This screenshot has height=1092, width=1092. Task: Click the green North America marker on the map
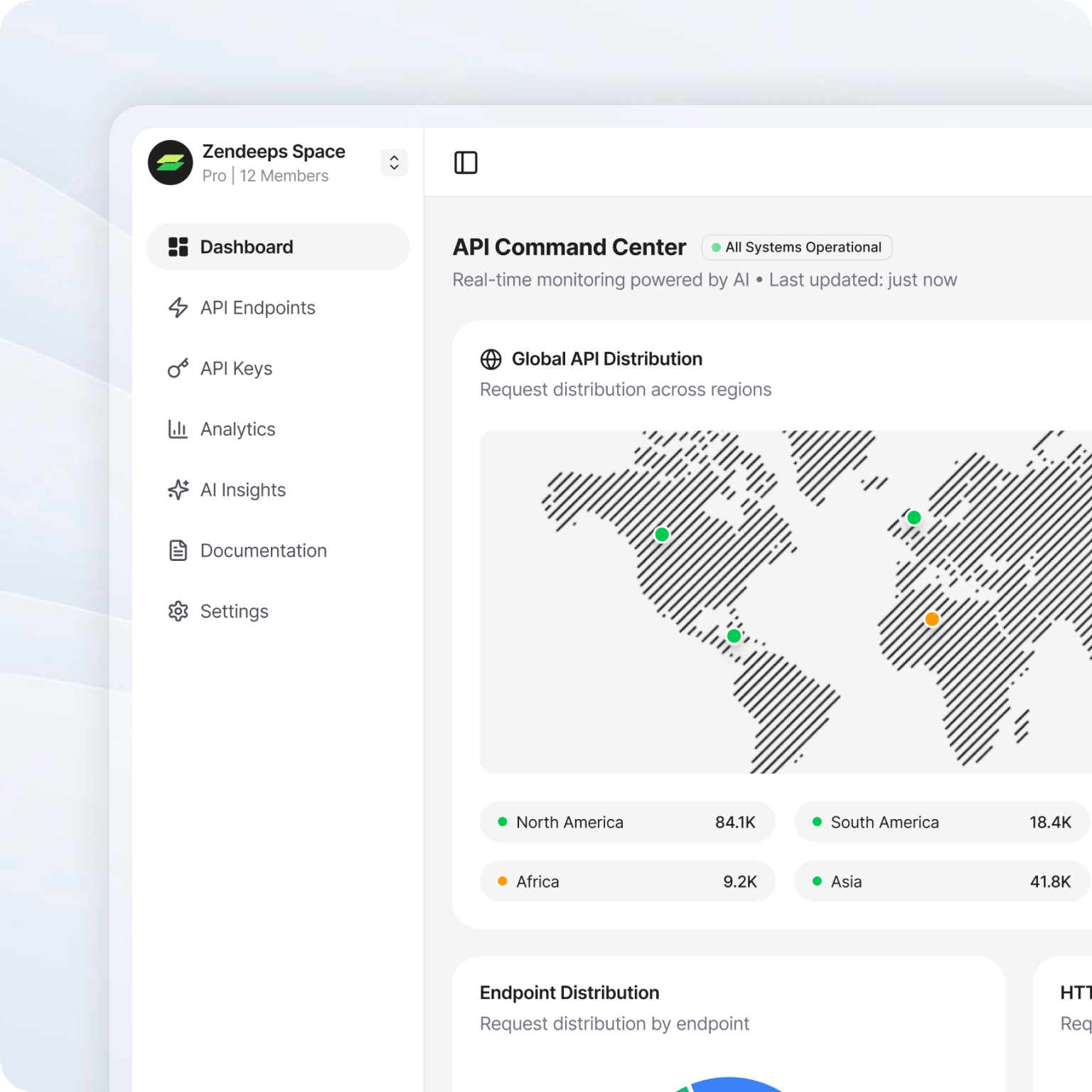[662, 534]
